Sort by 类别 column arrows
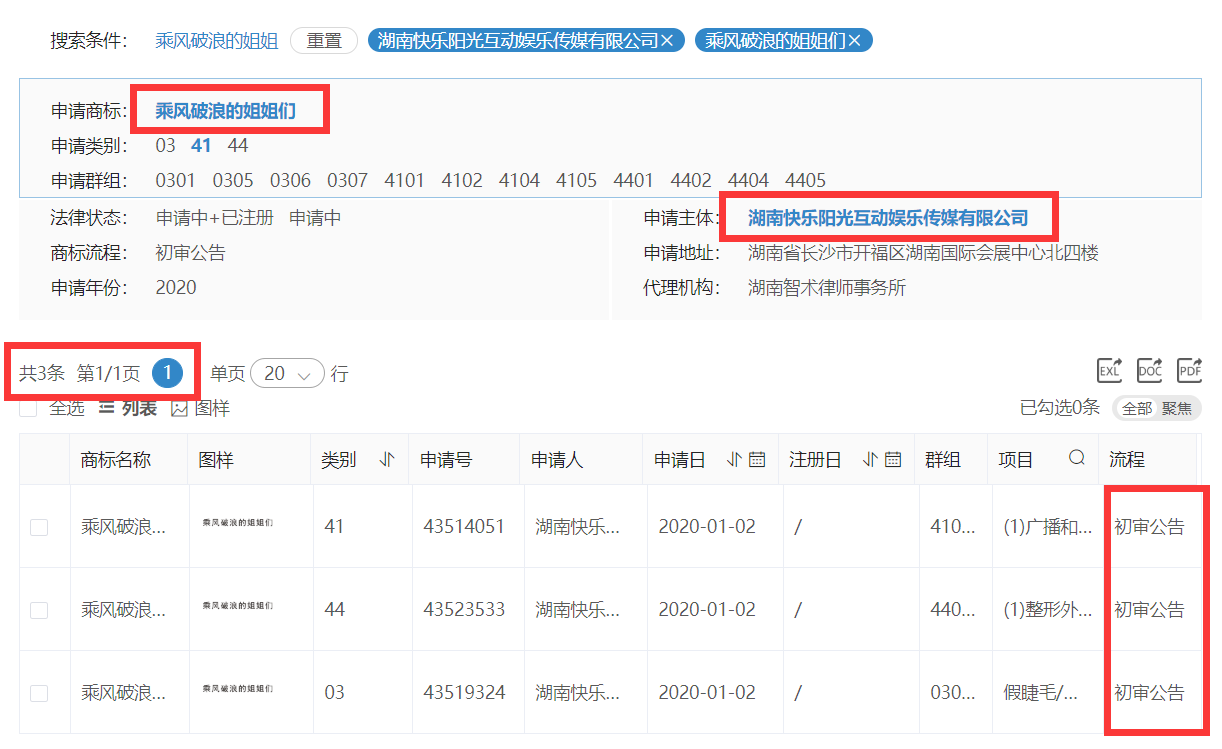 click(x=387, y=460)
